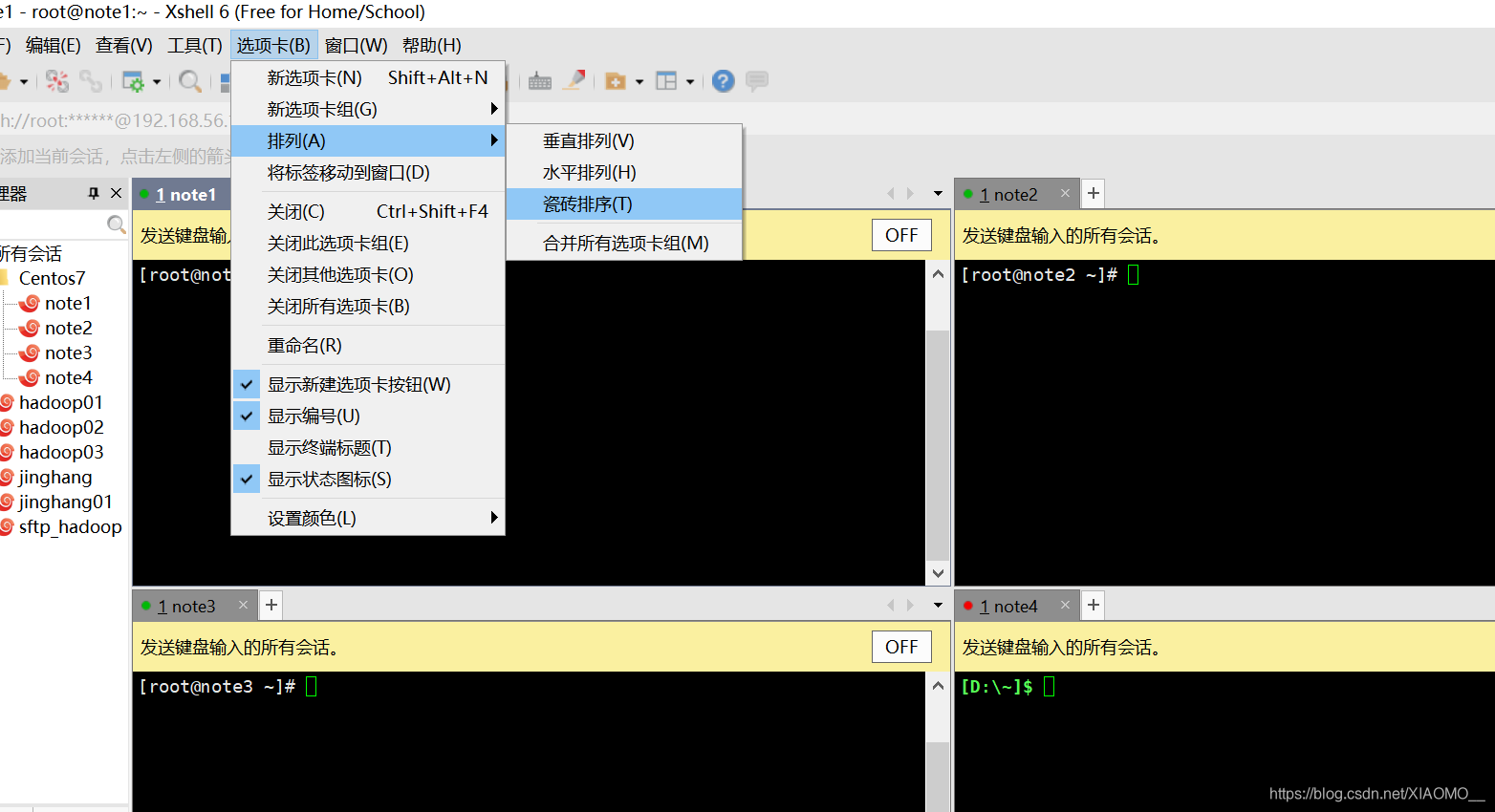Click note1 pane scrollbar down arrow
The width and height of the screenshot is (1495, 812).
(x=938, y=573)
